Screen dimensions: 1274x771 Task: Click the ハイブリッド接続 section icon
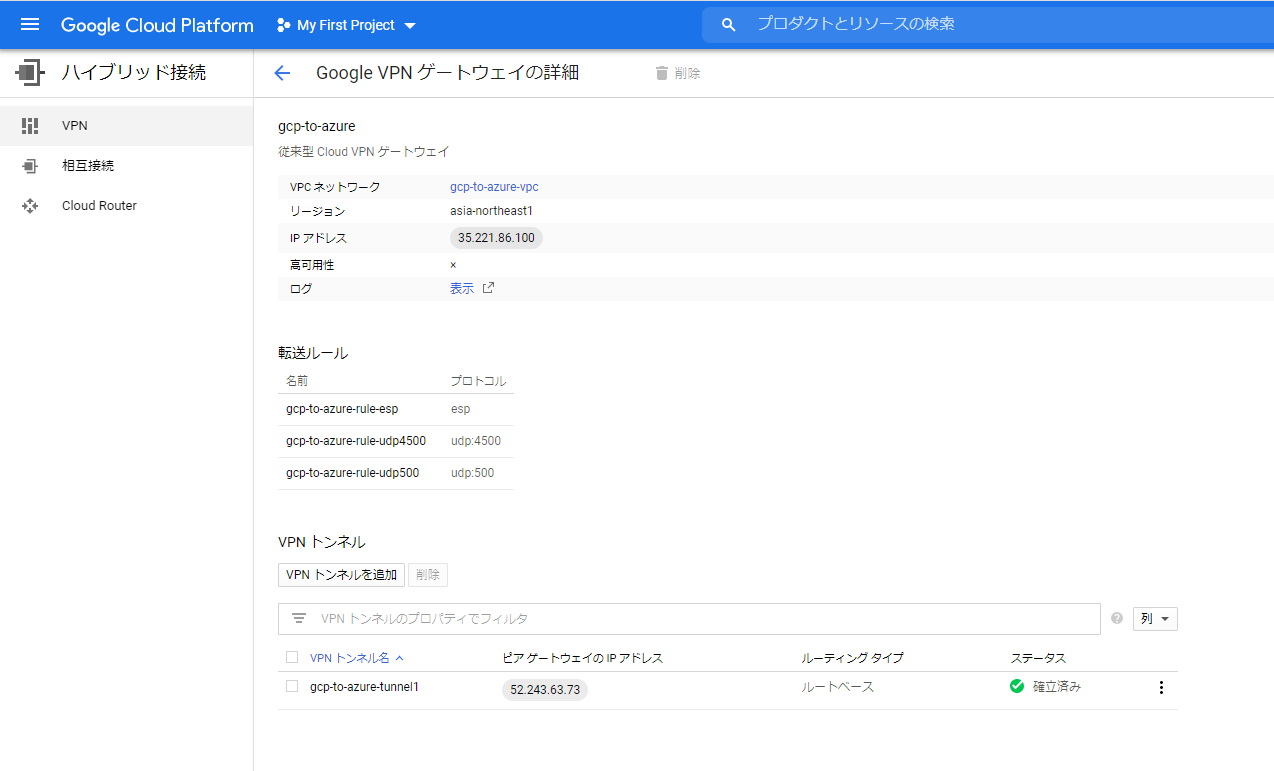coord(30,72)
